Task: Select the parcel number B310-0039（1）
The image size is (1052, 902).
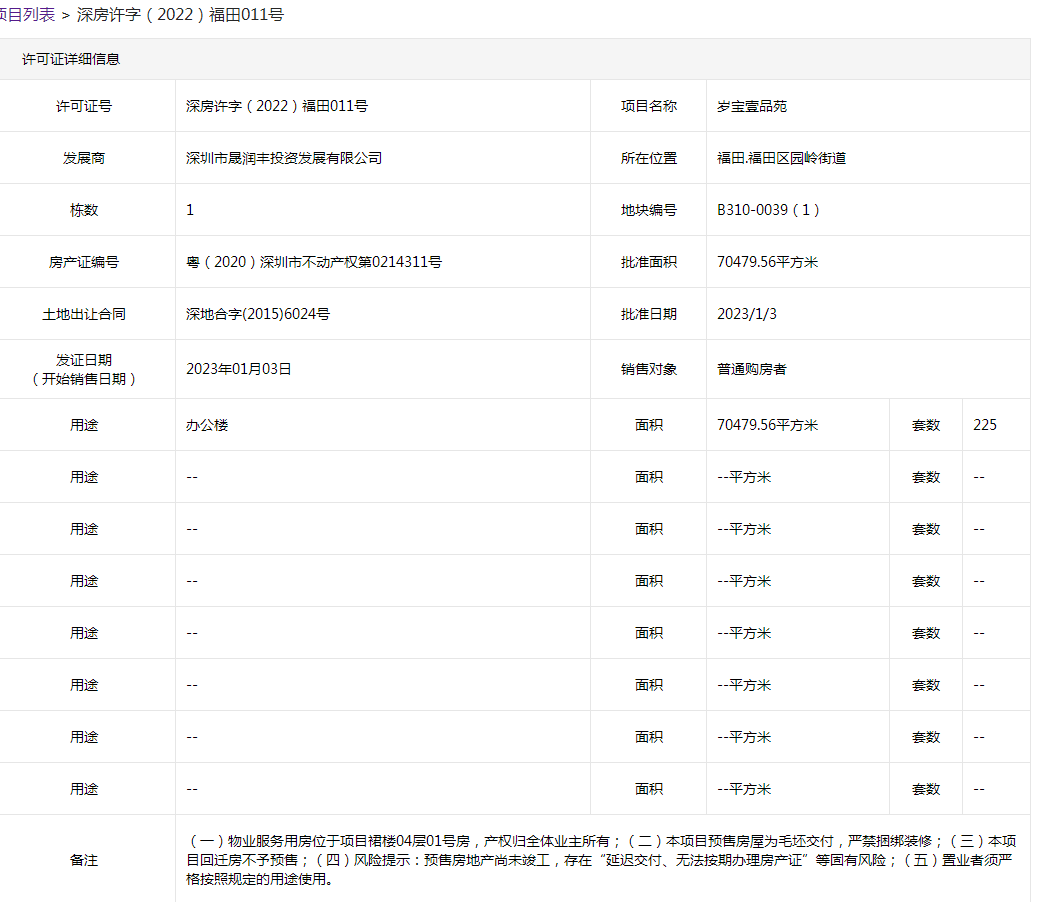Action: click(768, 210)
